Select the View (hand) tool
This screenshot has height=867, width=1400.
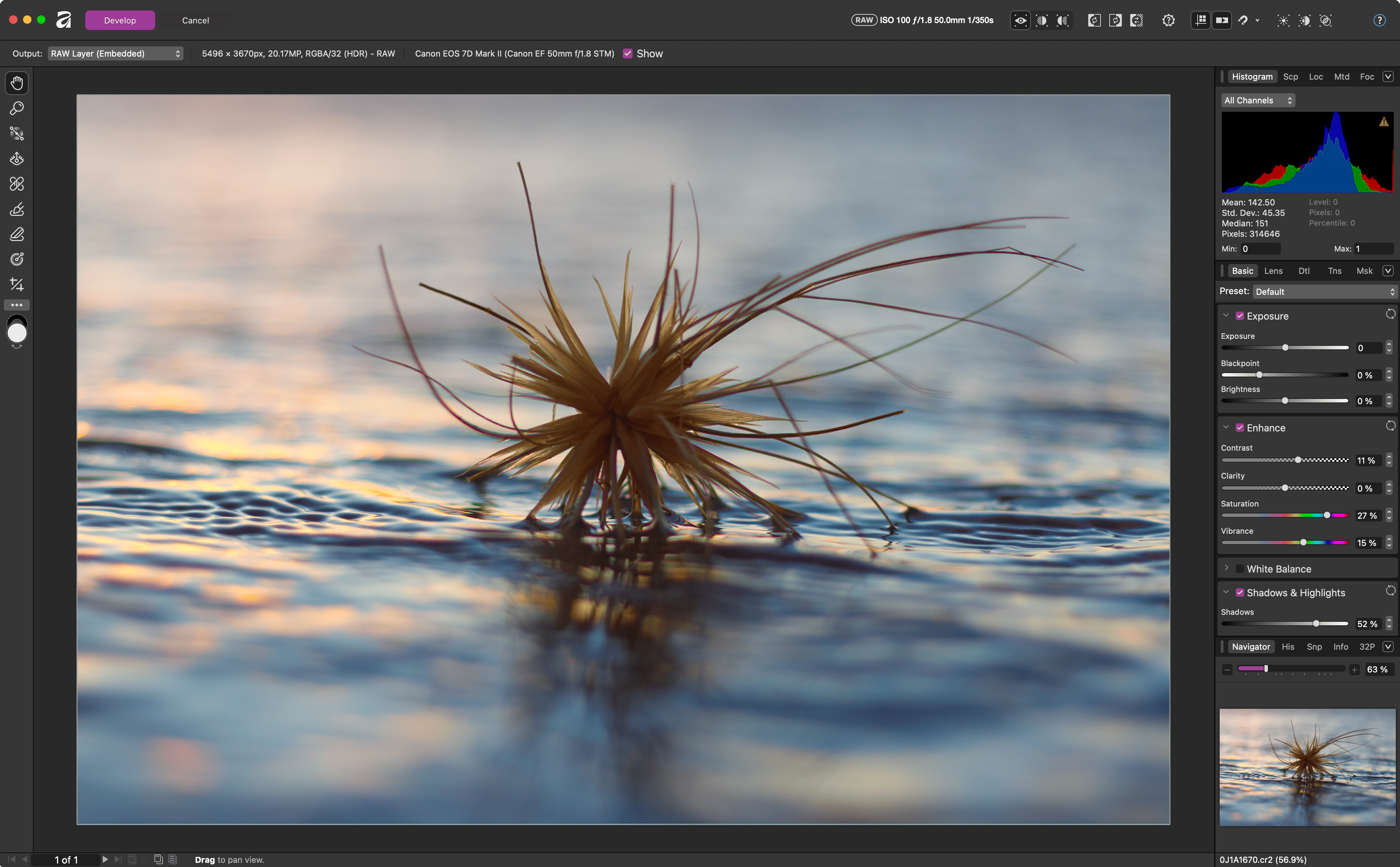[x=17, y=83]
